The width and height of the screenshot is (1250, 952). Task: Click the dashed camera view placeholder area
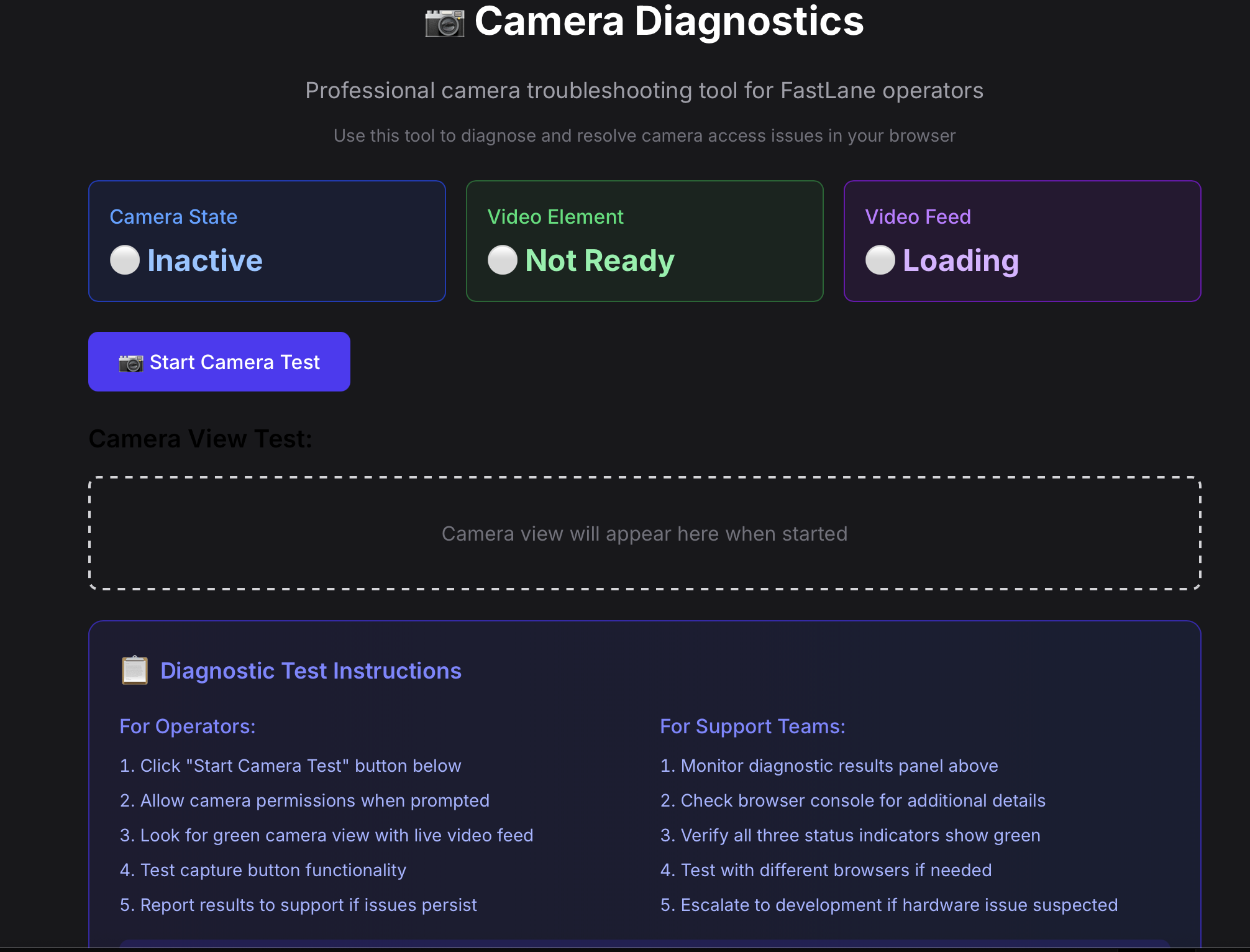click(x=644, y=533)
